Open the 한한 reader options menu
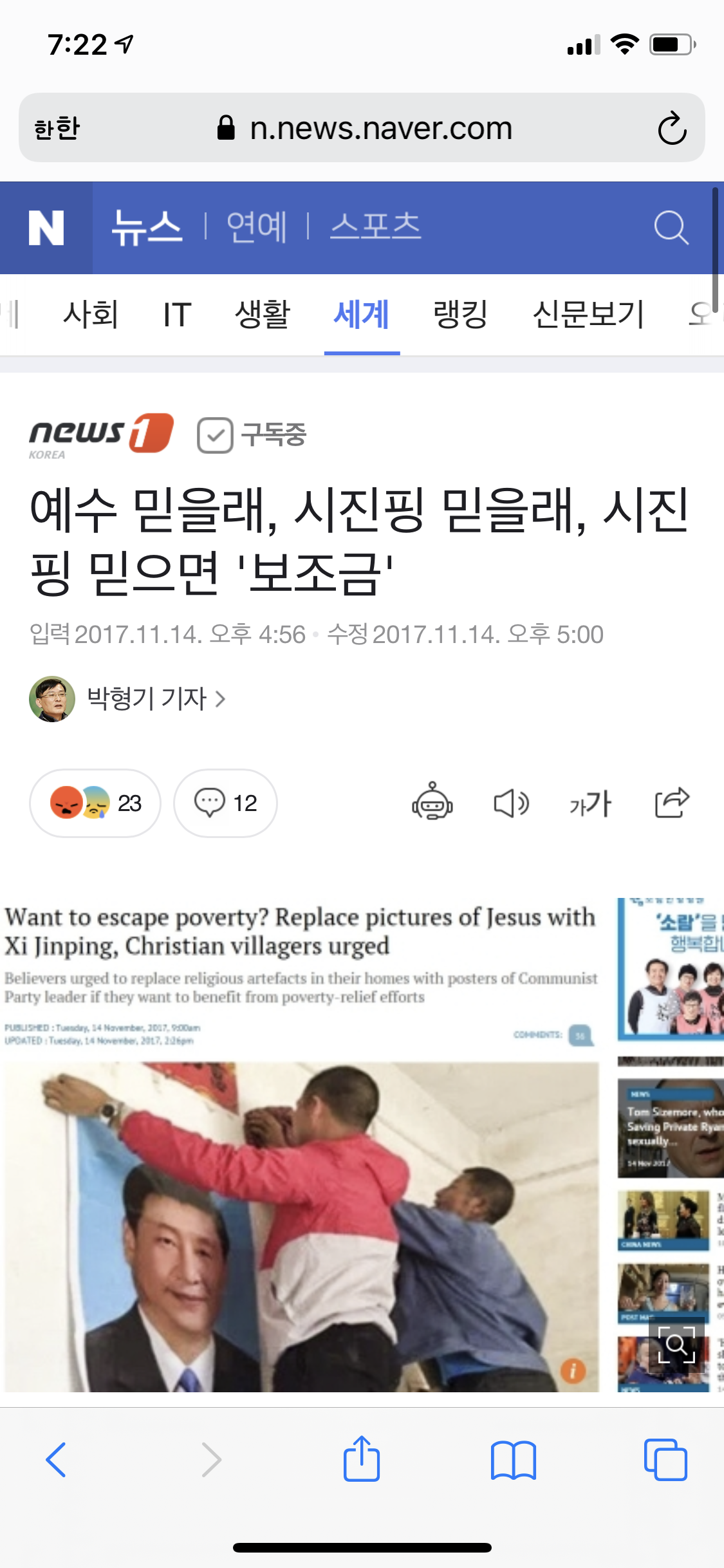The image size is (724, 1568). coord(57,128)
